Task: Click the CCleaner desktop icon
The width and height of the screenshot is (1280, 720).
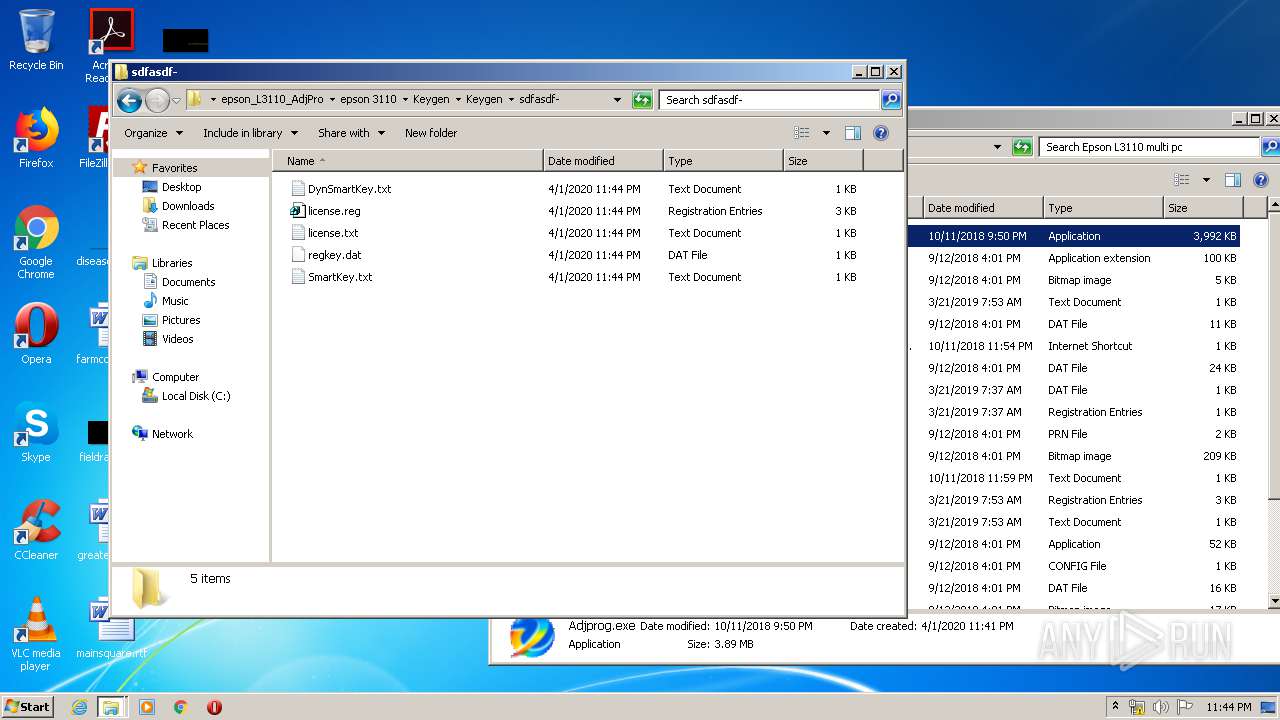Action: coord(36,530)
